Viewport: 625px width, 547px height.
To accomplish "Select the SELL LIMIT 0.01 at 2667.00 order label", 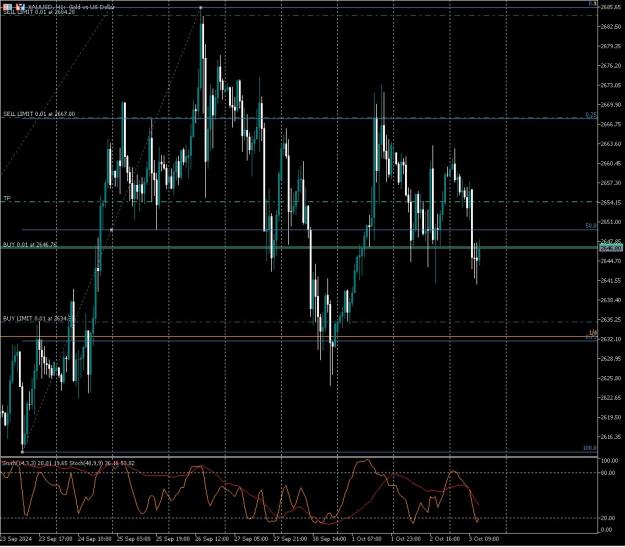I will (39, 114).
